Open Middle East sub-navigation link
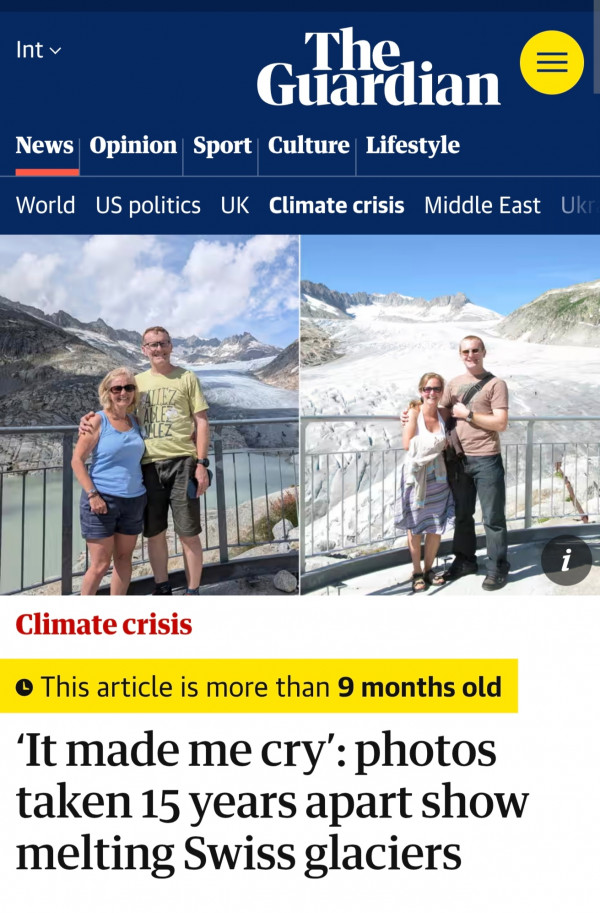 tap(482, 206)
